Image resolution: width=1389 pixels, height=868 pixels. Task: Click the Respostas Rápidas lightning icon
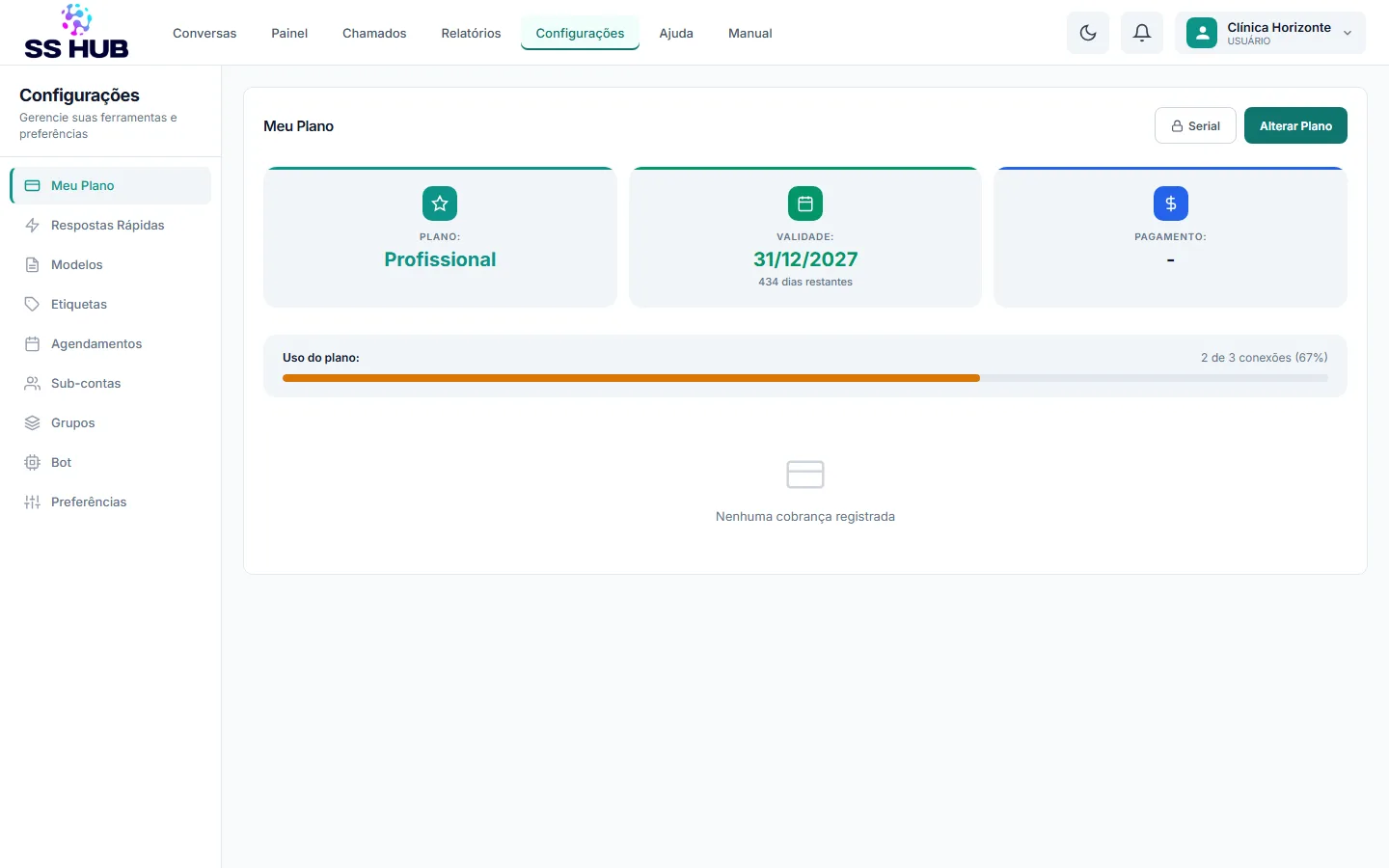(x=32, y=225)
